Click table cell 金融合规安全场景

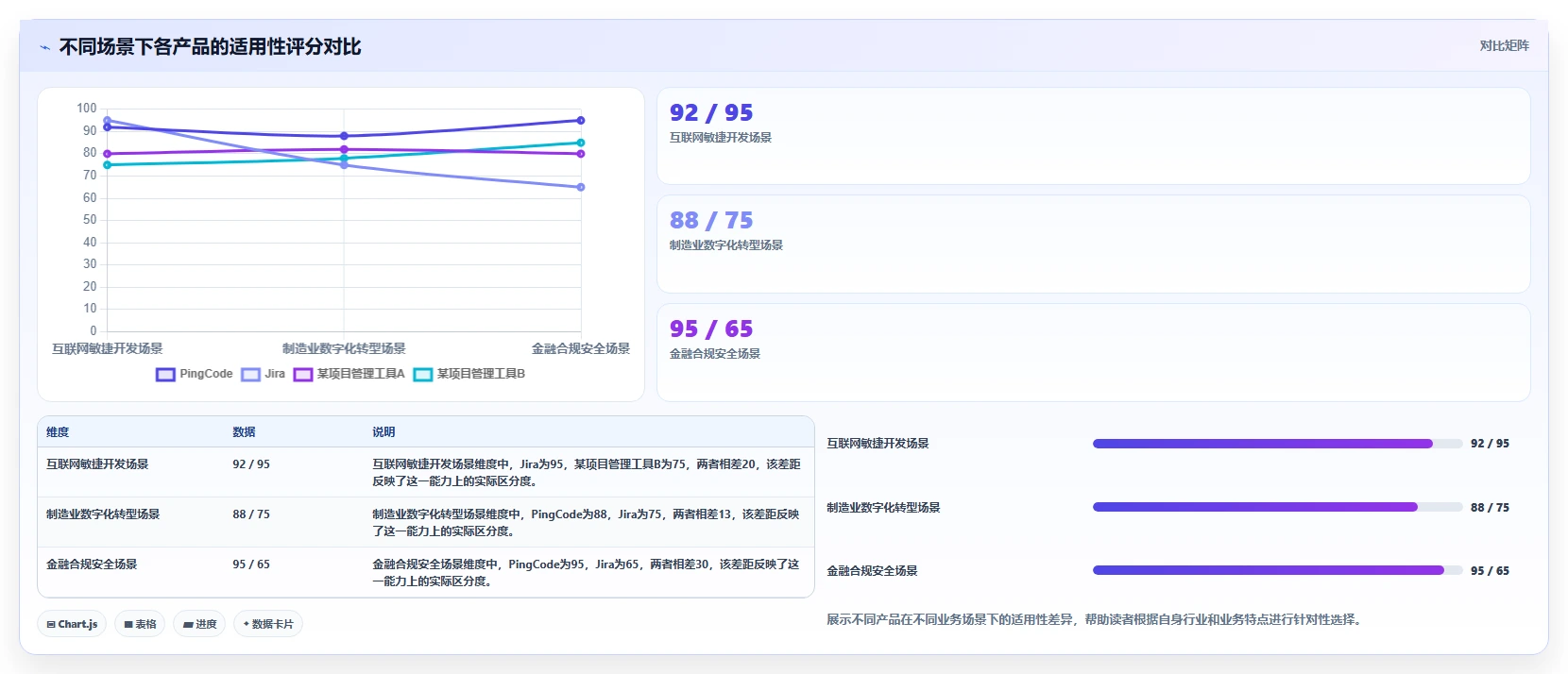[92, 564]
